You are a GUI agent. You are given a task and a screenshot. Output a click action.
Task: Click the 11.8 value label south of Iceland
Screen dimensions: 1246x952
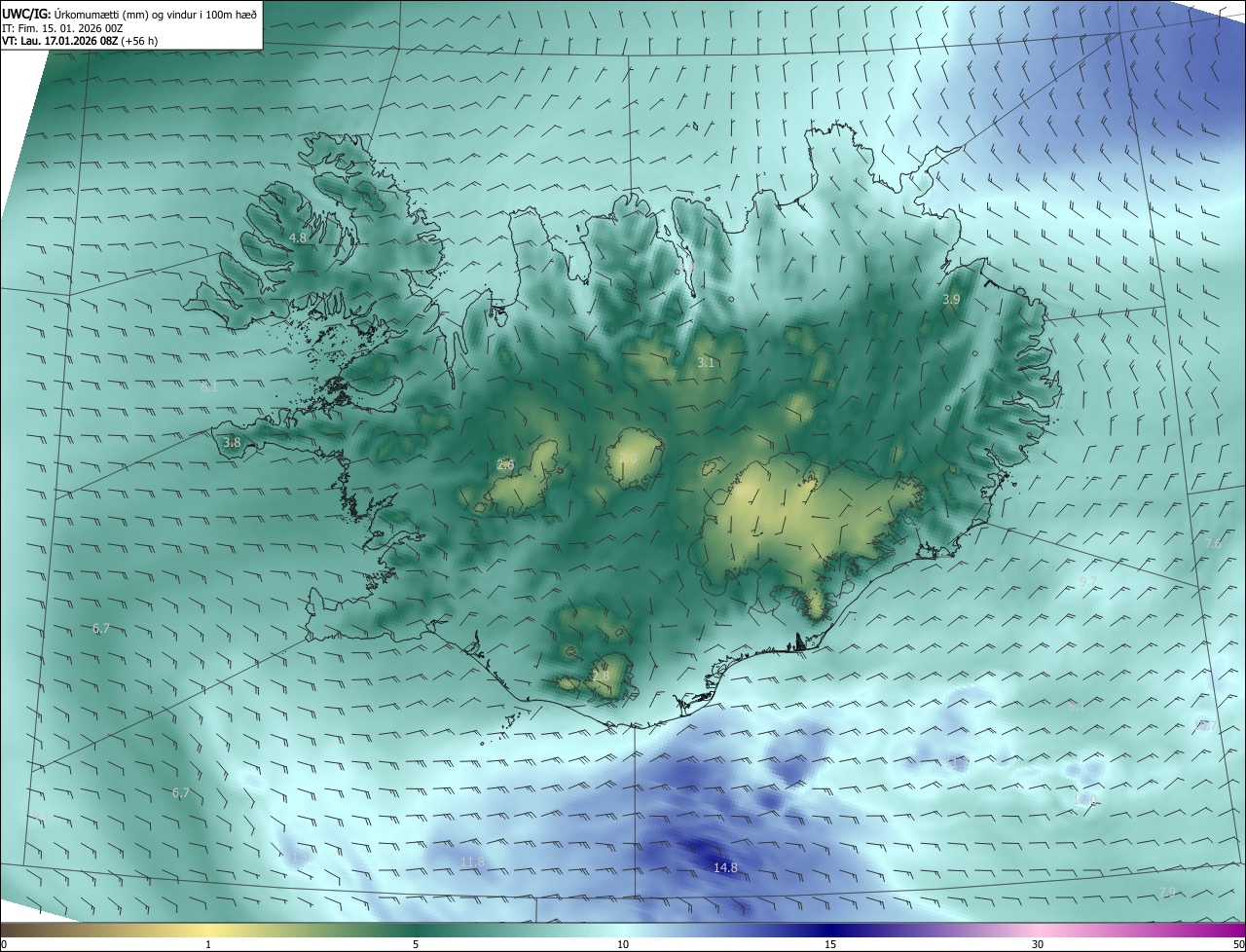point(472,862)
